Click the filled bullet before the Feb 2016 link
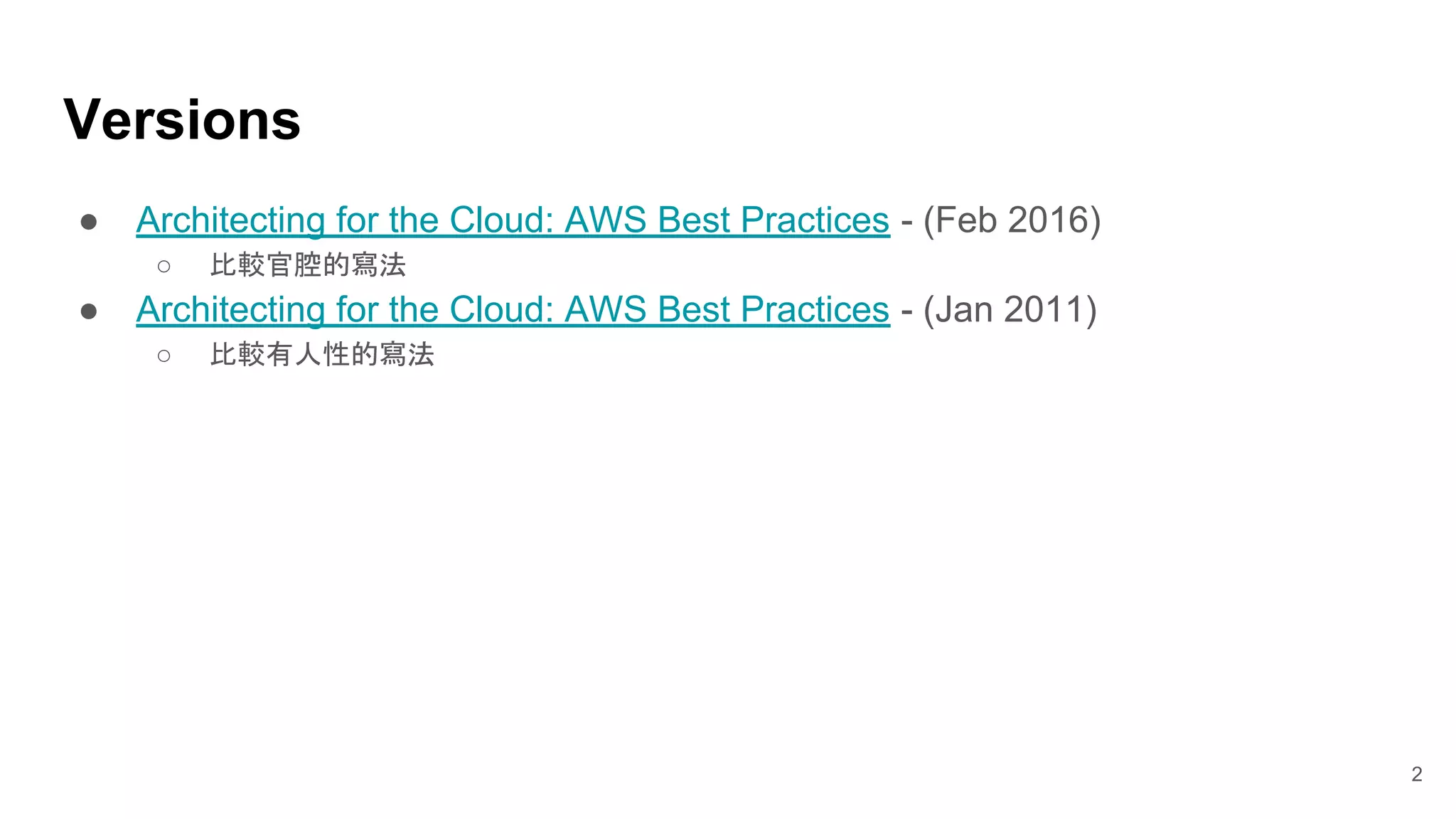This screenshot has width=1456, height=819. (89, 222)
